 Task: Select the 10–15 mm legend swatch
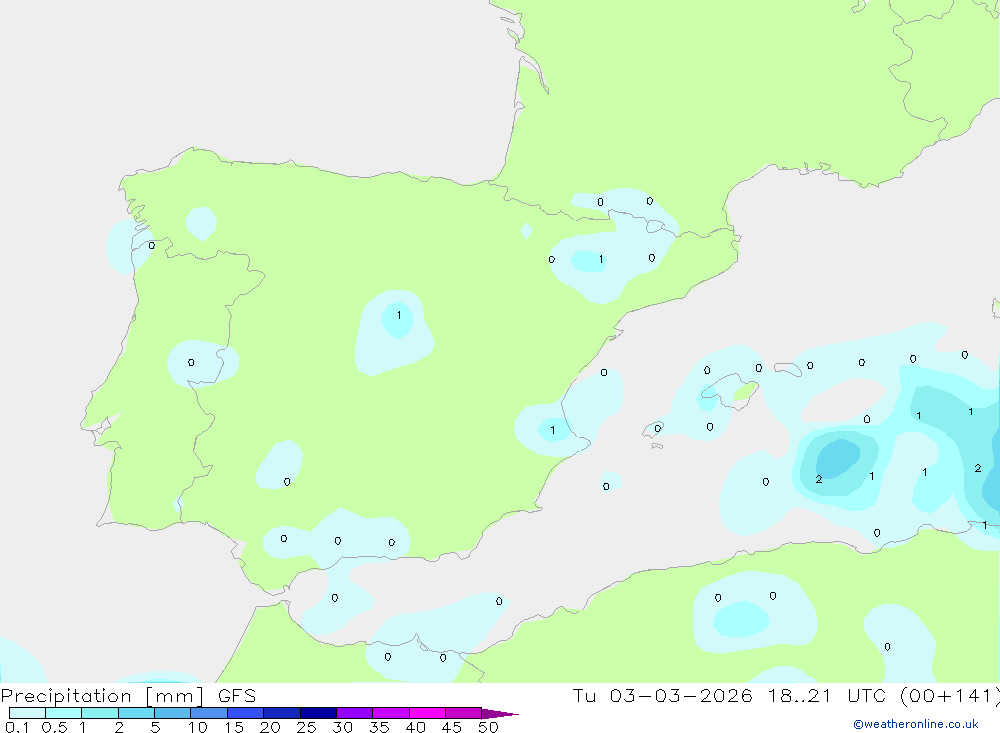(x=209, y=713)
